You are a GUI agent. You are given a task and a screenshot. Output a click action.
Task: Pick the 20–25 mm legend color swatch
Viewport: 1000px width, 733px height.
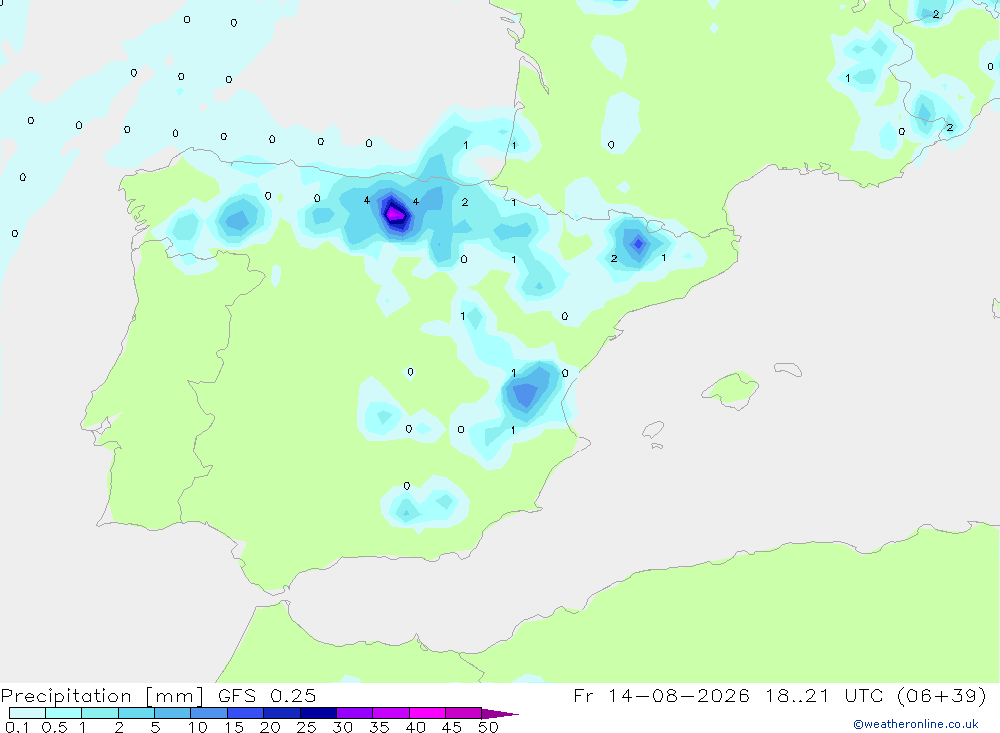[x=282, y=713]
